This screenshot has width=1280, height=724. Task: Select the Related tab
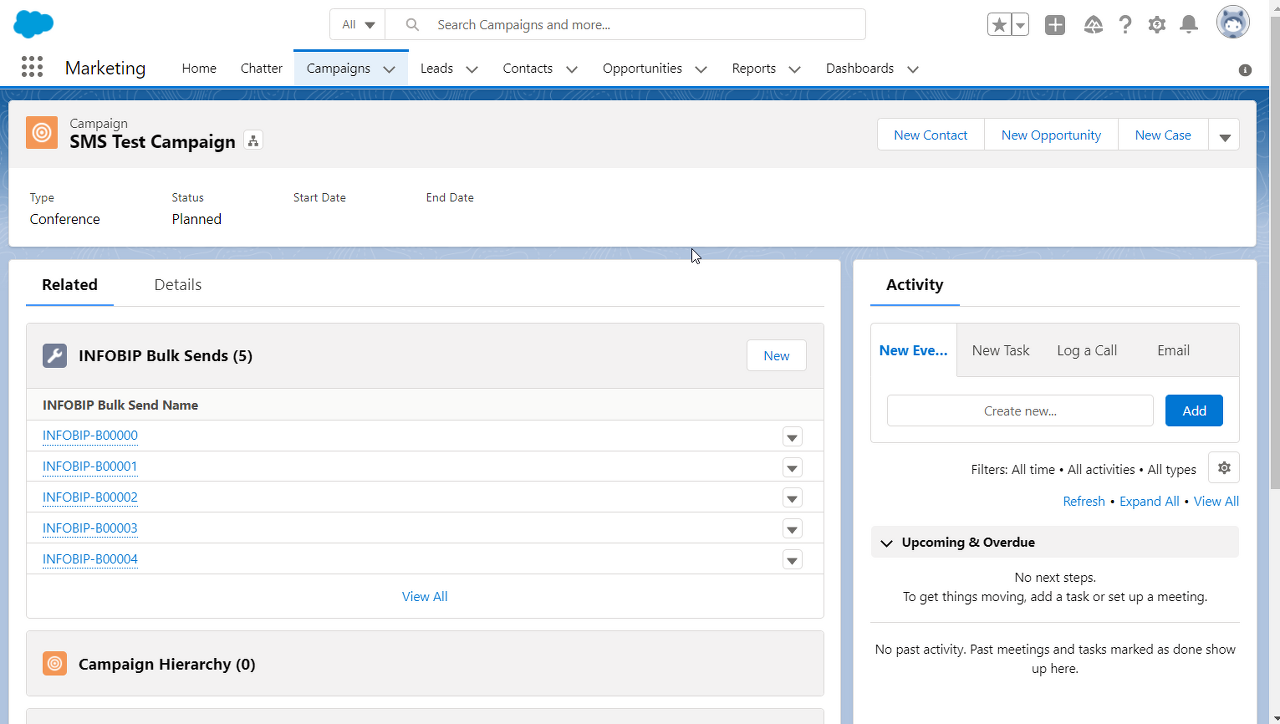[x=70, y=285]
